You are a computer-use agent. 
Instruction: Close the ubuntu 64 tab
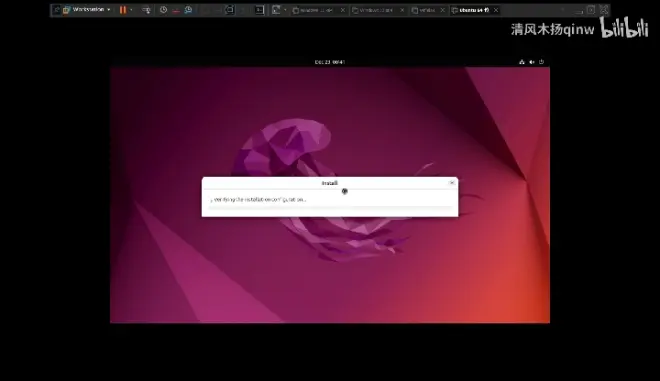point(496,10)
